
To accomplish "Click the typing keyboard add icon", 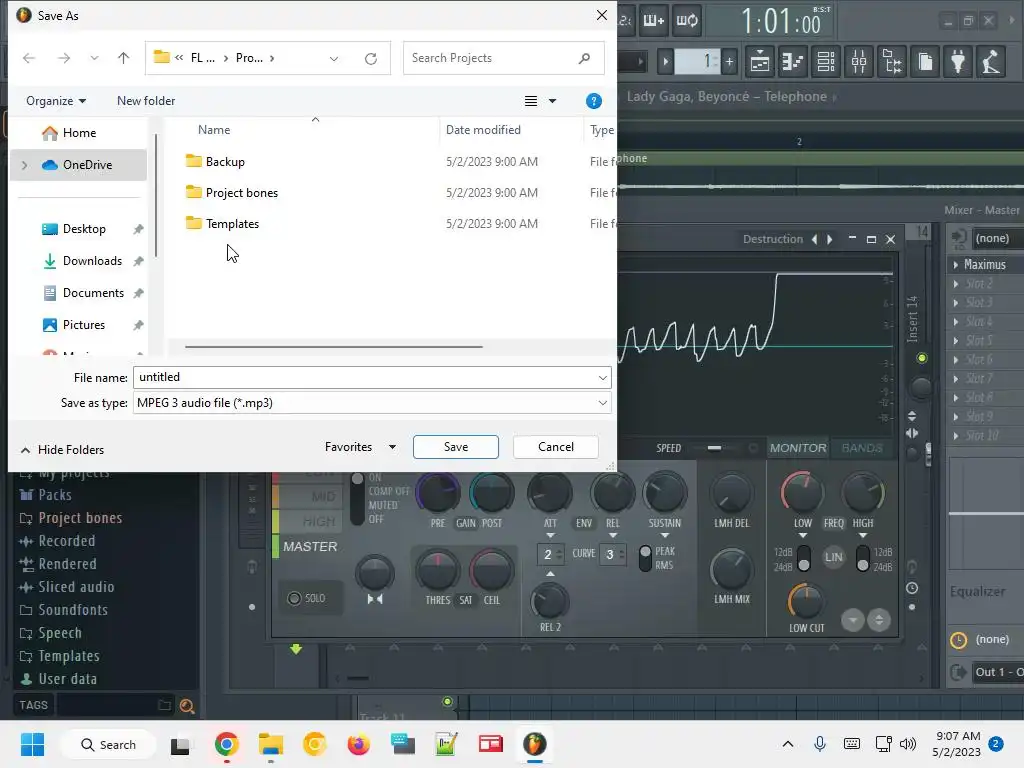I will (654, 20).
